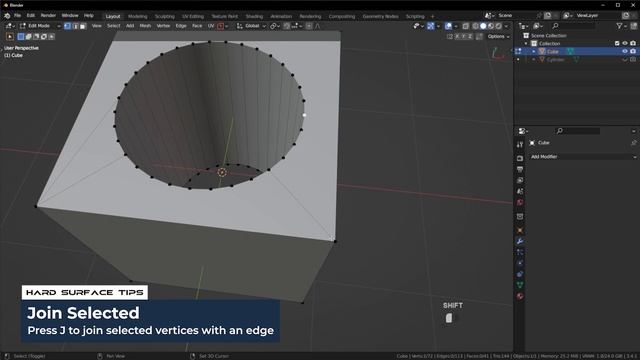
Task: Open the viewport Face menu
Action: [197, 26]
